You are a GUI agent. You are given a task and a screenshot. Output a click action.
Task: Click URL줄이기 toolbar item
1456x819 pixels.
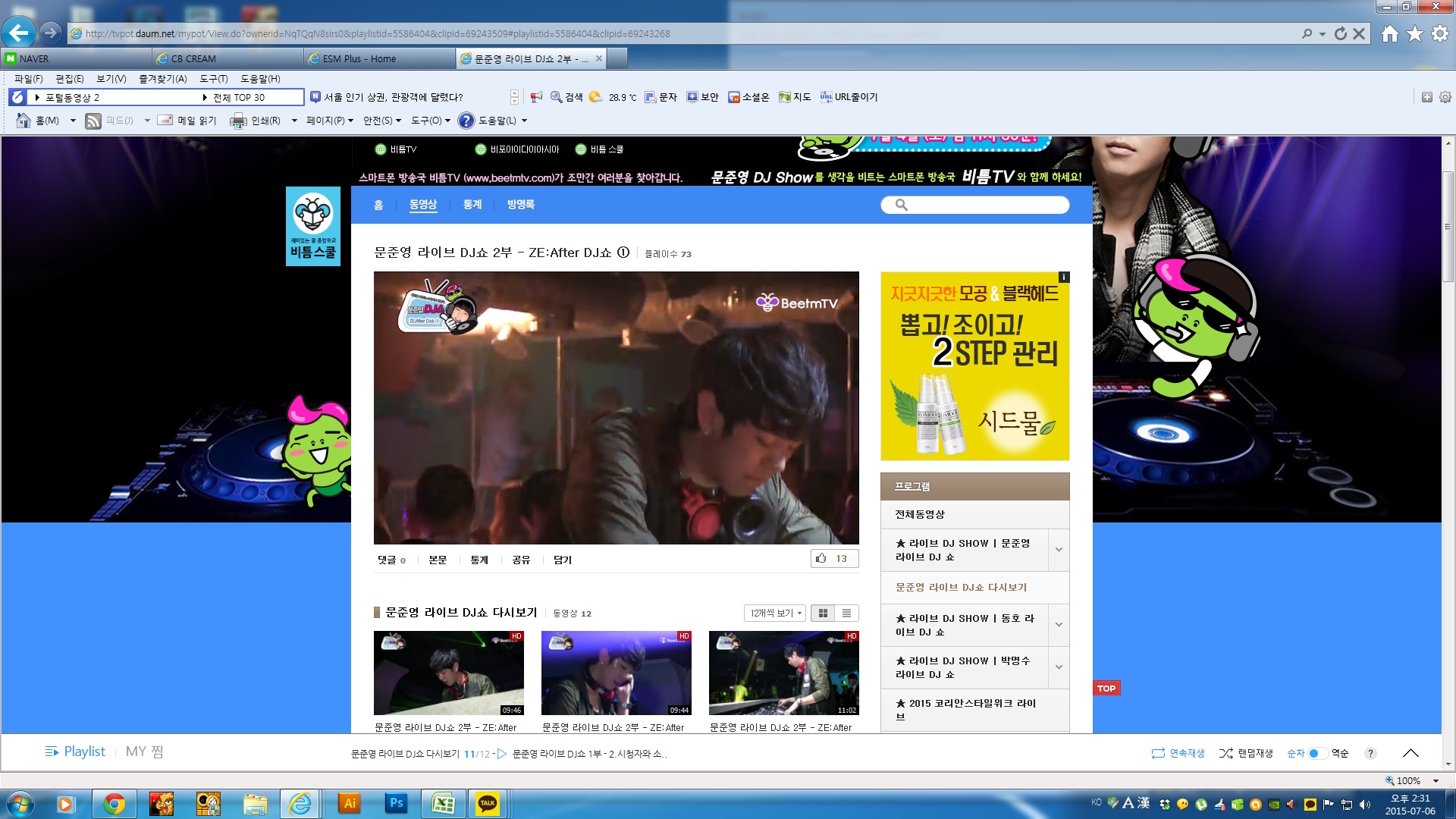[849, 97]
